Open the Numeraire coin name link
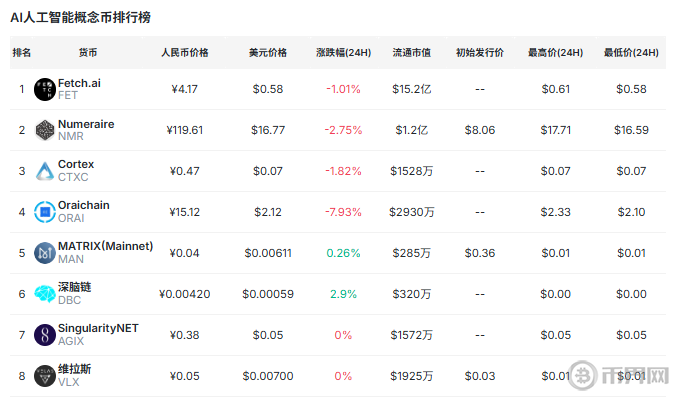This screenshot has width=680, height=403. [x=86, y=124]
